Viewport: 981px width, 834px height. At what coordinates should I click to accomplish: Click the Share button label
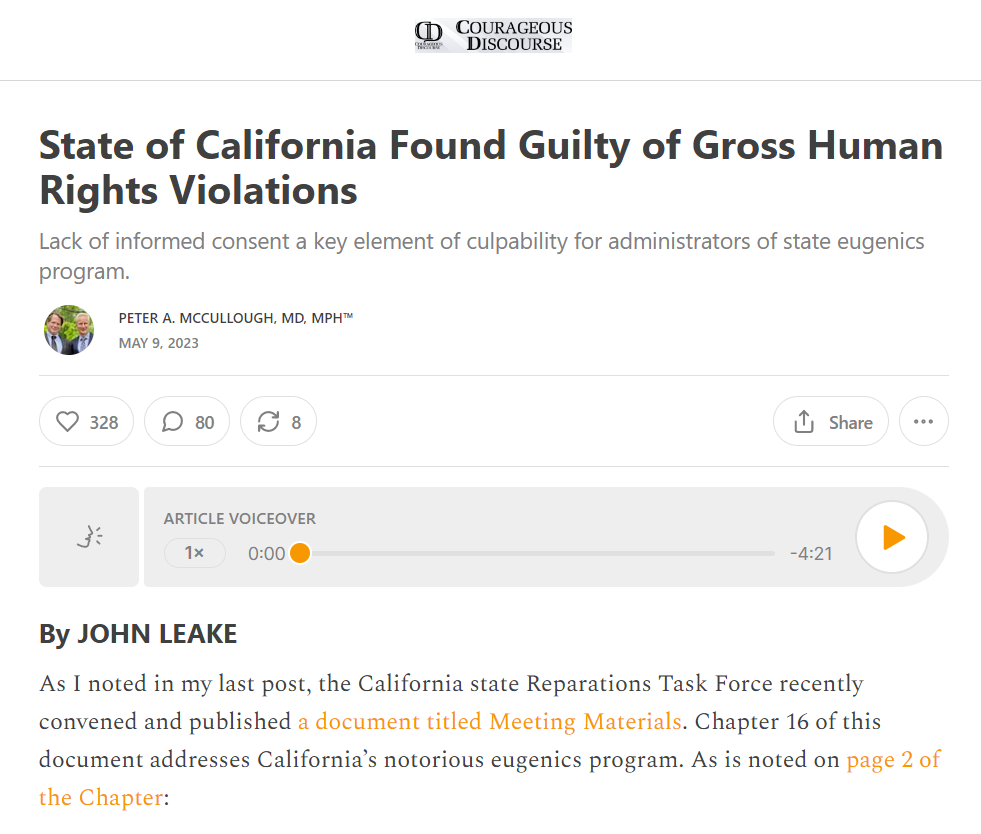(x=850, y=422)
